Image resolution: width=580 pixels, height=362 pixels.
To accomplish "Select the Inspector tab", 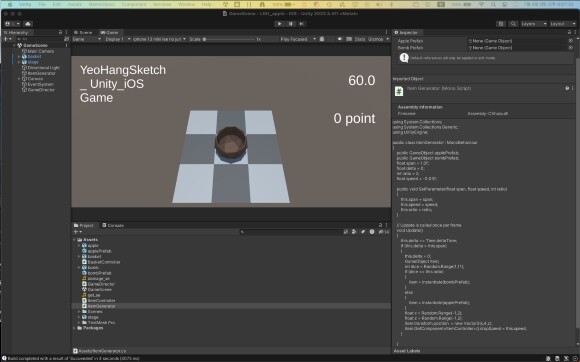I will (407, 33).
